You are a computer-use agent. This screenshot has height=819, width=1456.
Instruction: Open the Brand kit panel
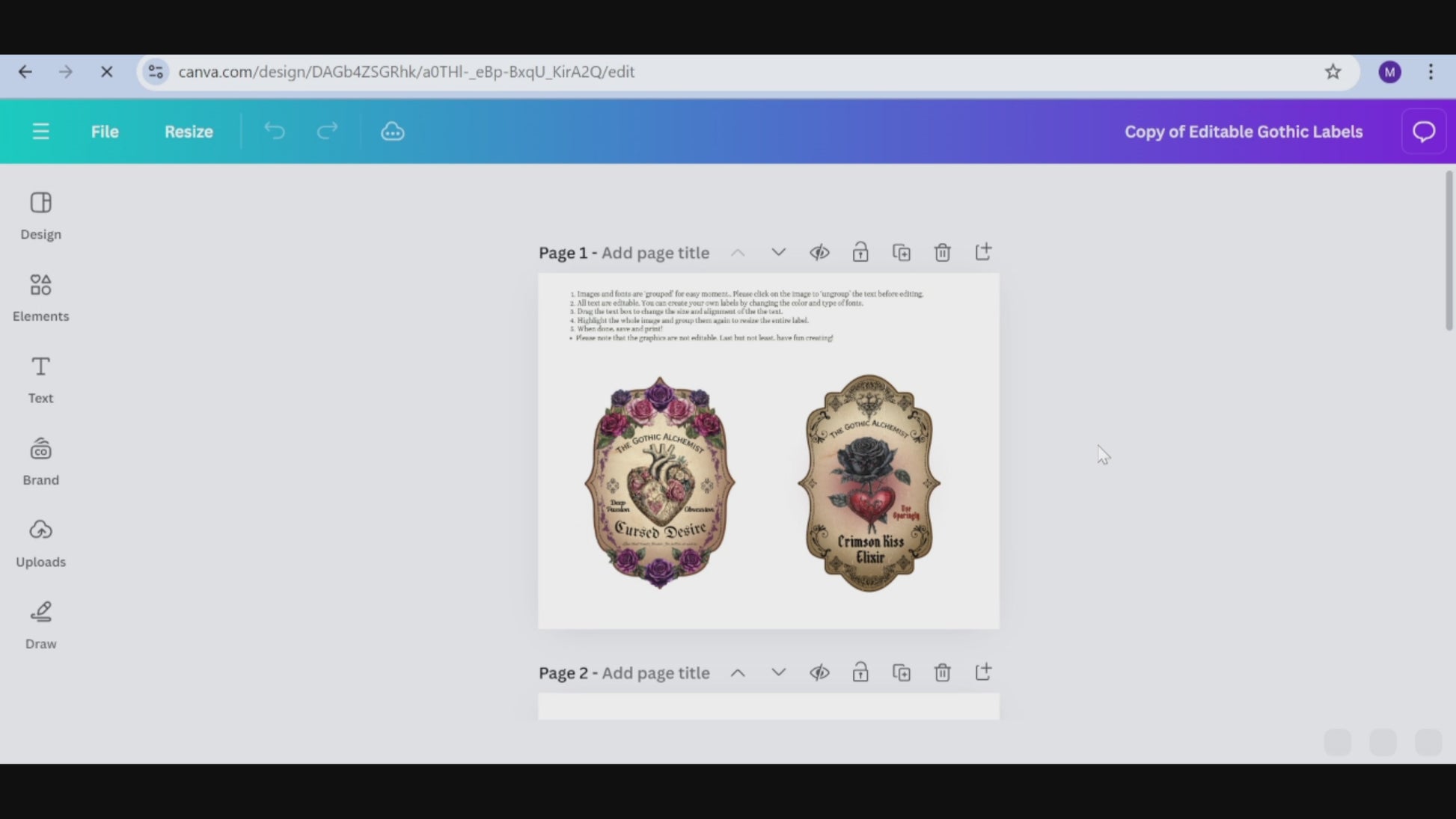[40, 461]
